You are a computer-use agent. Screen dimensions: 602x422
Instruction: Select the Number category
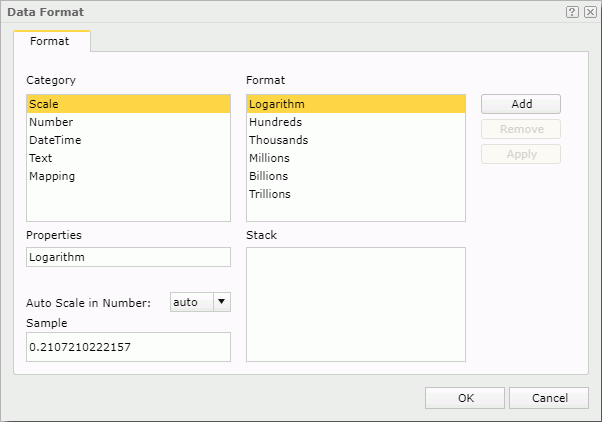point(128,122)
